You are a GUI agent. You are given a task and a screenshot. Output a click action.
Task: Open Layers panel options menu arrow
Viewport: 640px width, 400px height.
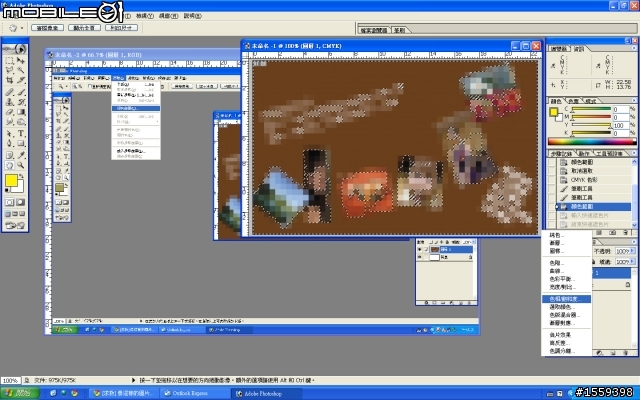tap(634, 242)
